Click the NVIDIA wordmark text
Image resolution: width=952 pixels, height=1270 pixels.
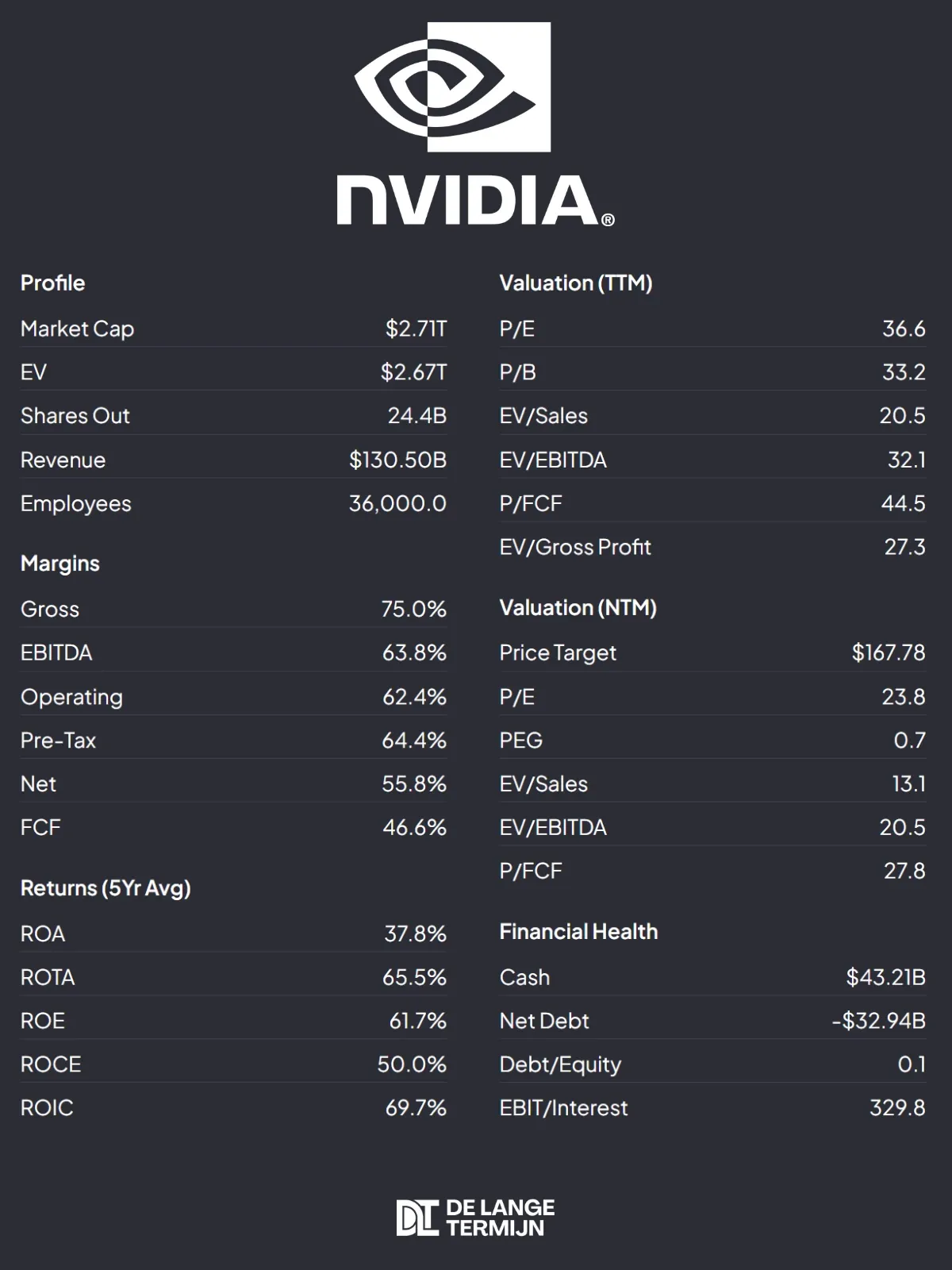coord(475,202)
